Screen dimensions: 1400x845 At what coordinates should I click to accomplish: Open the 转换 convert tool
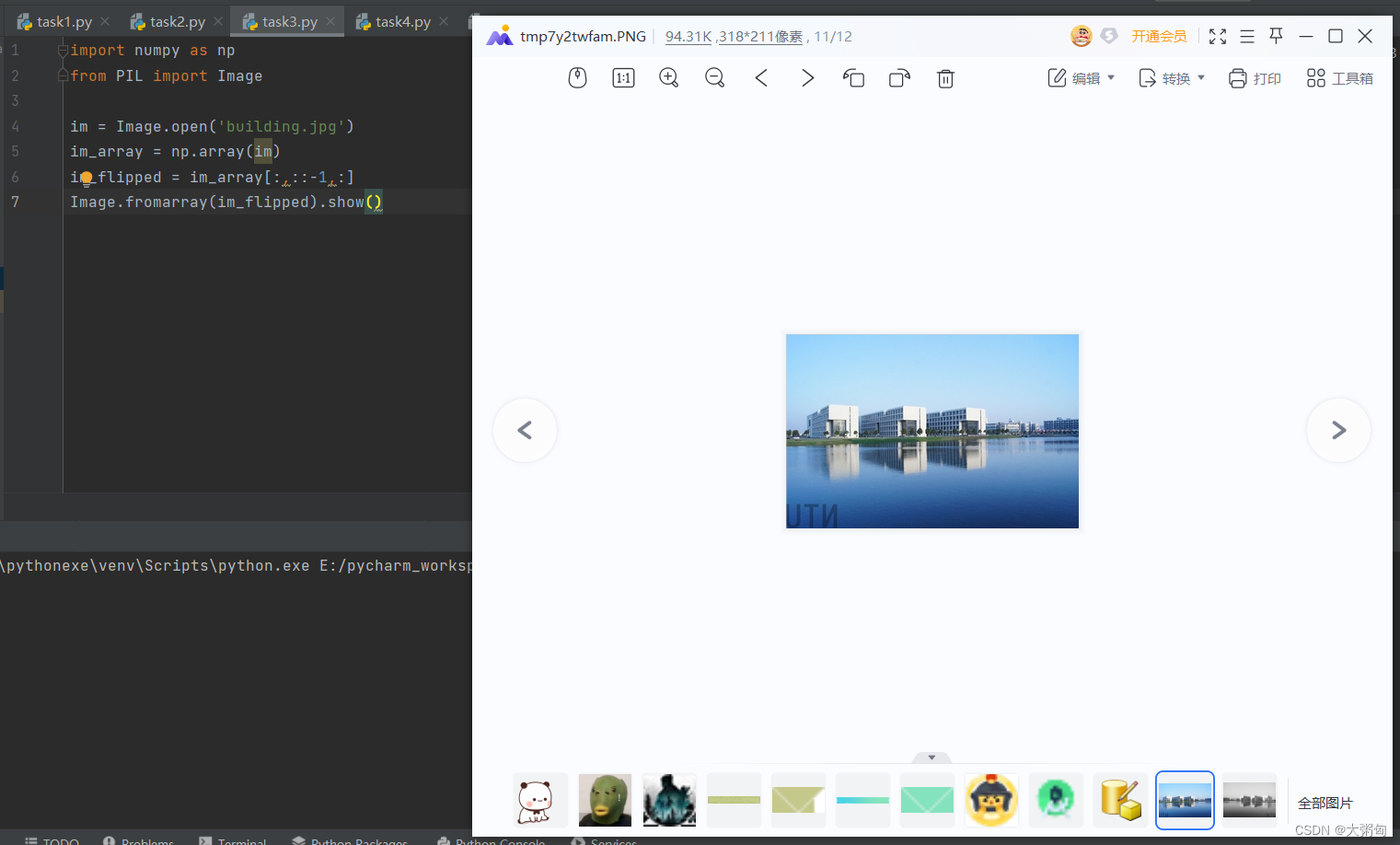click(x=1164, y=78)
